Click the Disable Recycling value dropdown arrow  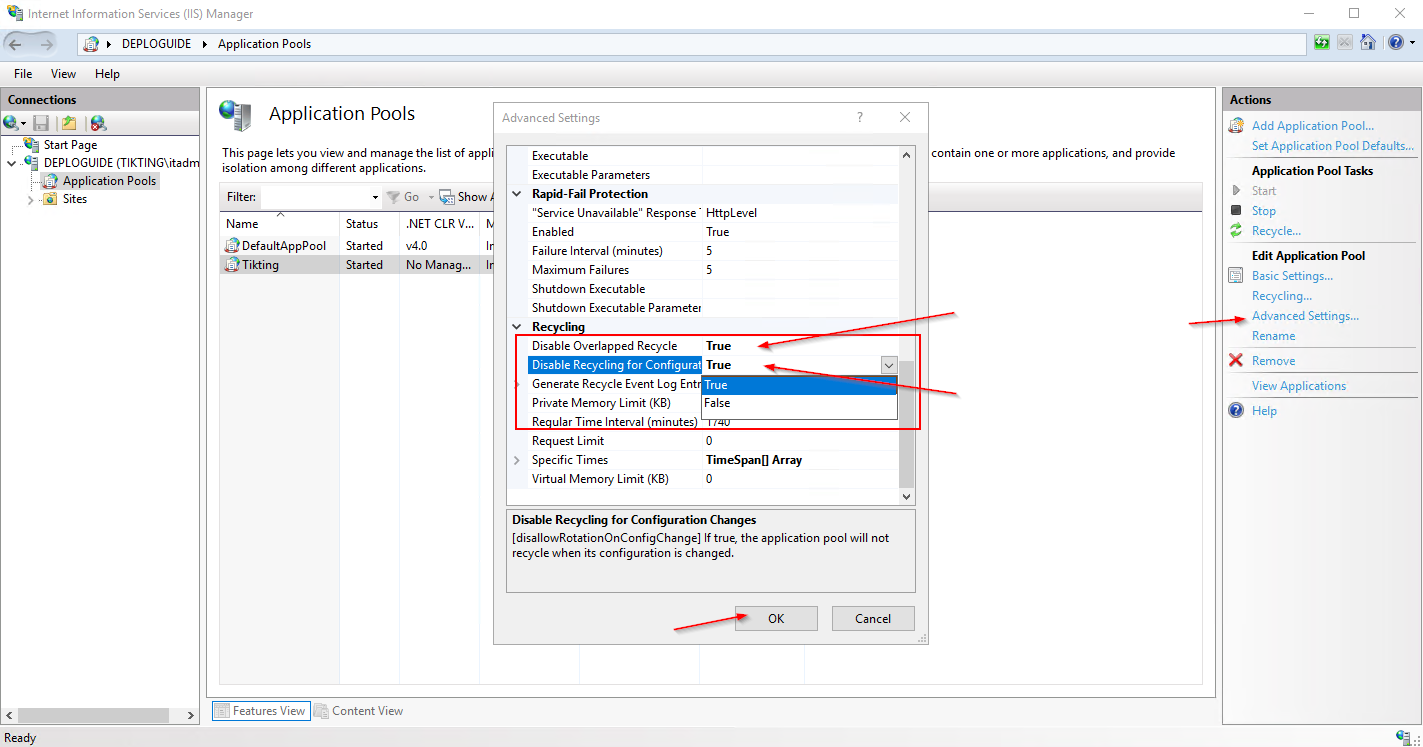point(888,366)
